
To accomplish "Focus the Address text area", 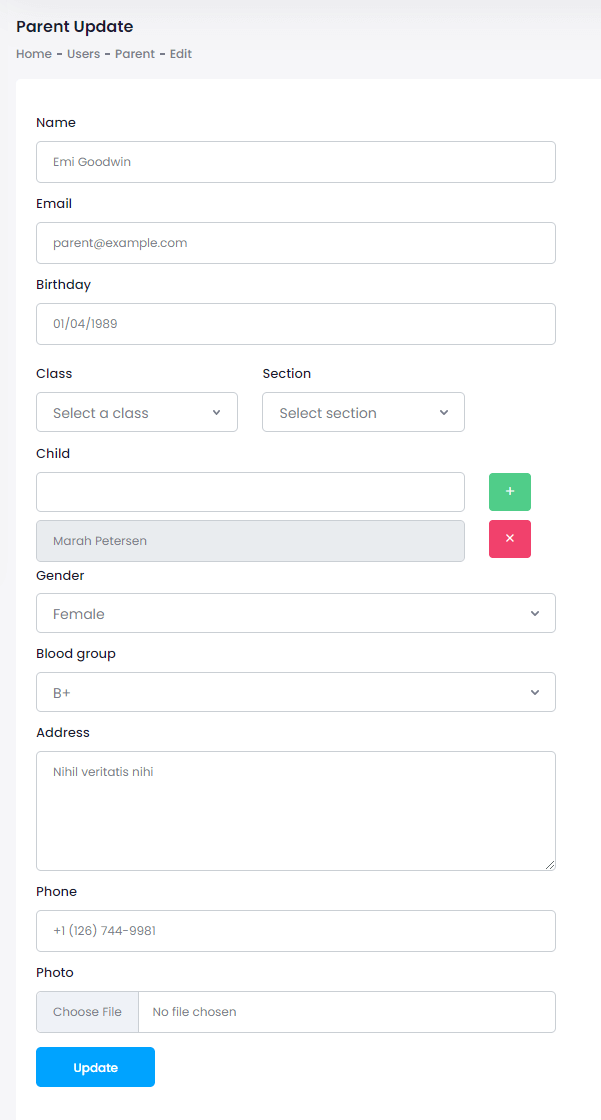I will point(295,810).
